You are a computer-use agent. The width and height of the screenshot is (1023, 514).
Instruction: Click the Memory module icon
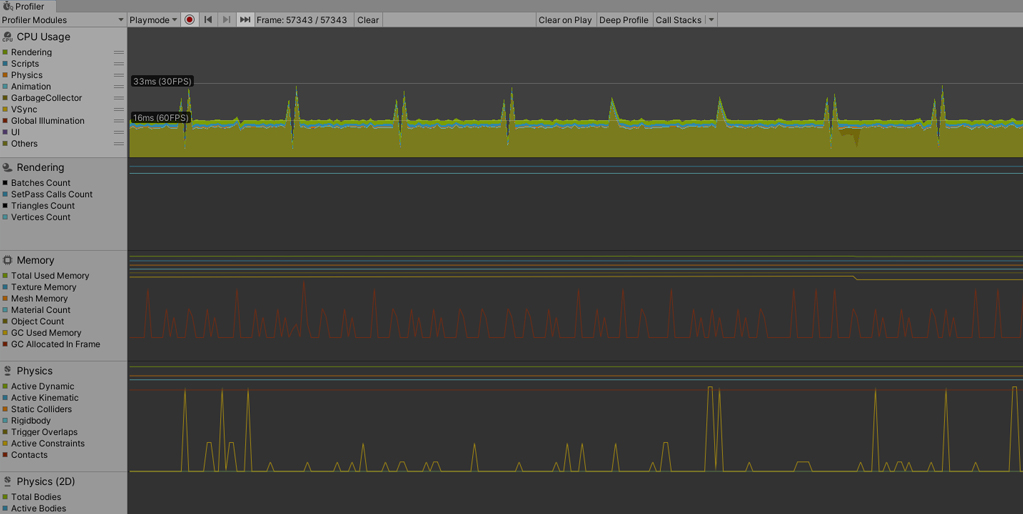(8, 260)
